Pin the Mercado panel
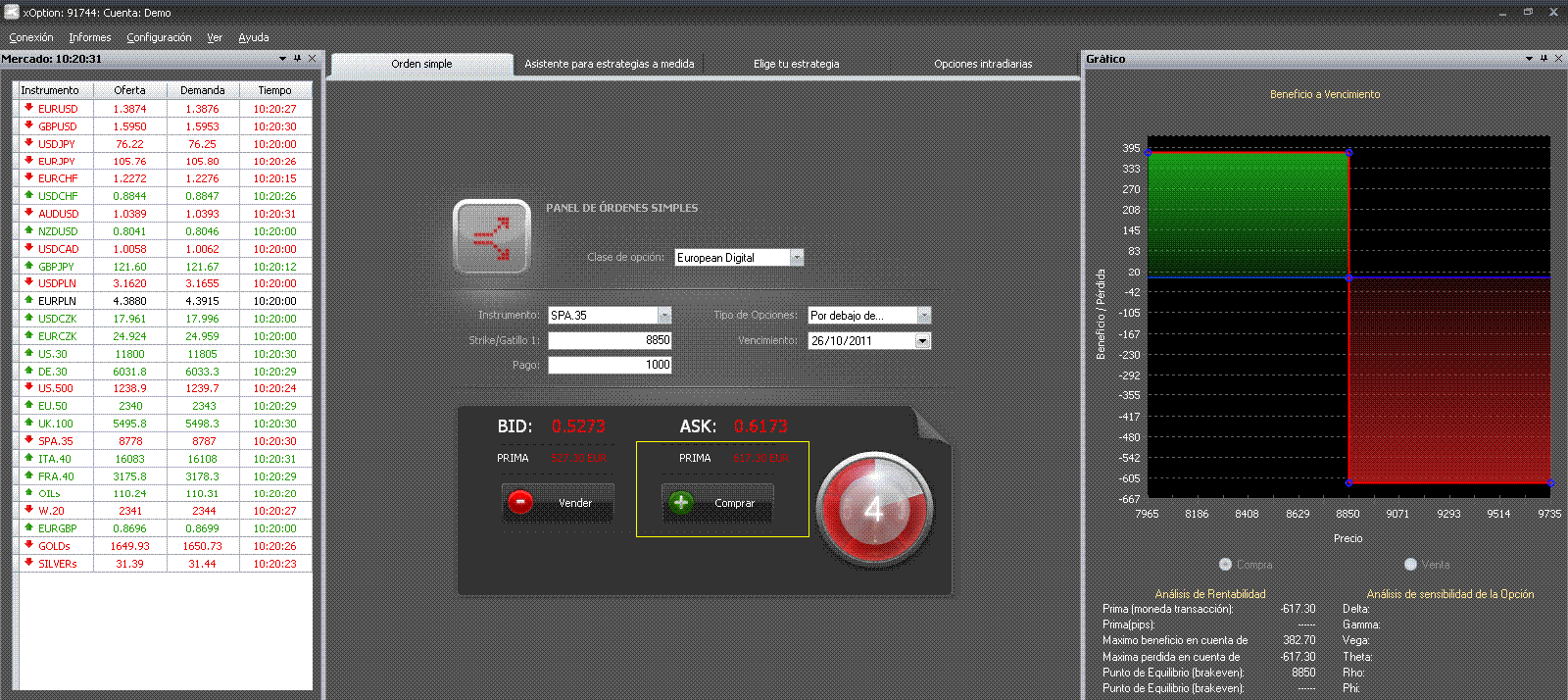This screenshot has height=700, width=1568. [x=298, y=59]
